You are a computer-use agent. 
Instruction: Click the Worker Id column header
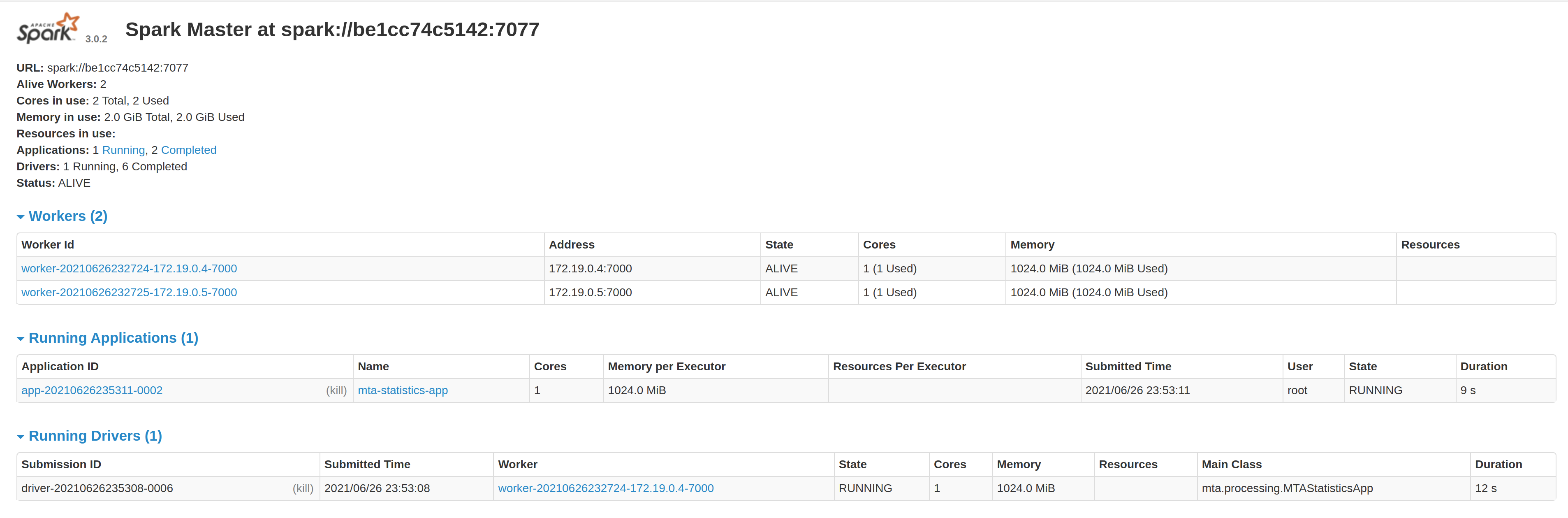(47, 245)
